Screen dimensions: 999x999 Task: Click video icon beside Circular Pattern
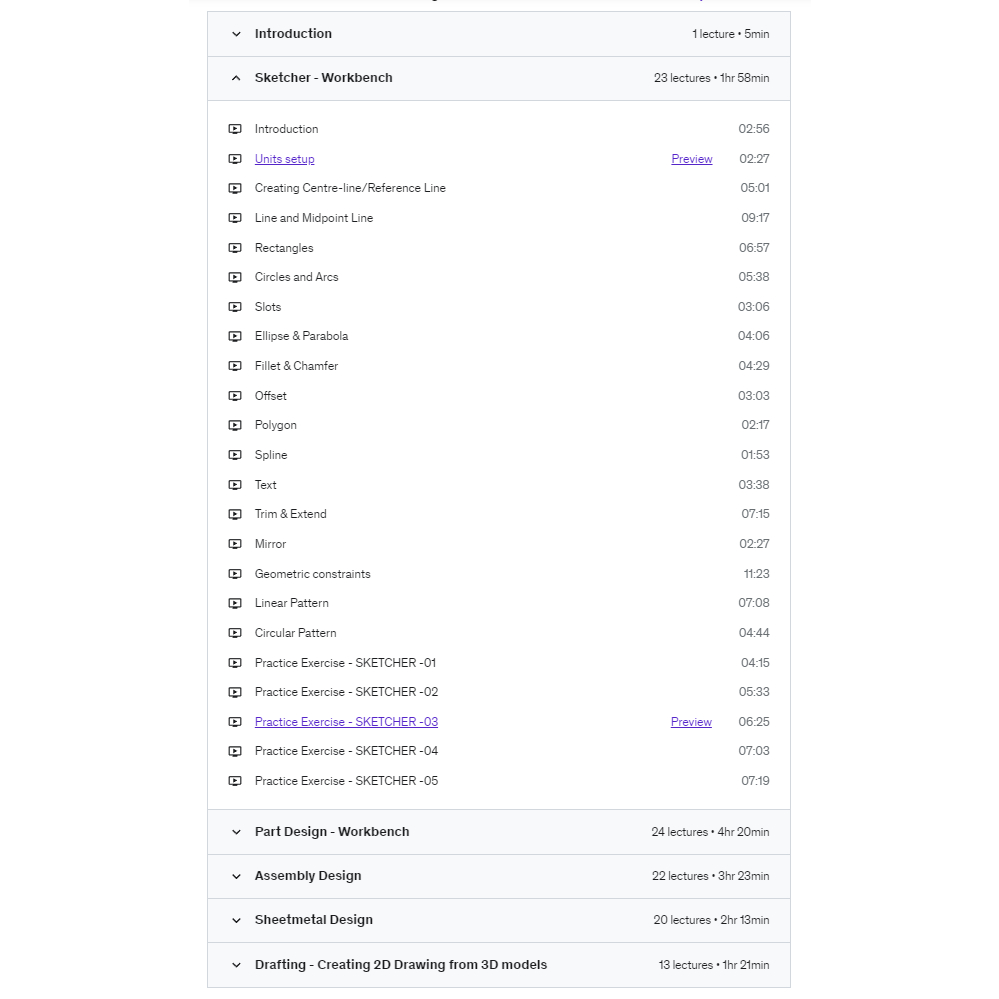[235, 633]
